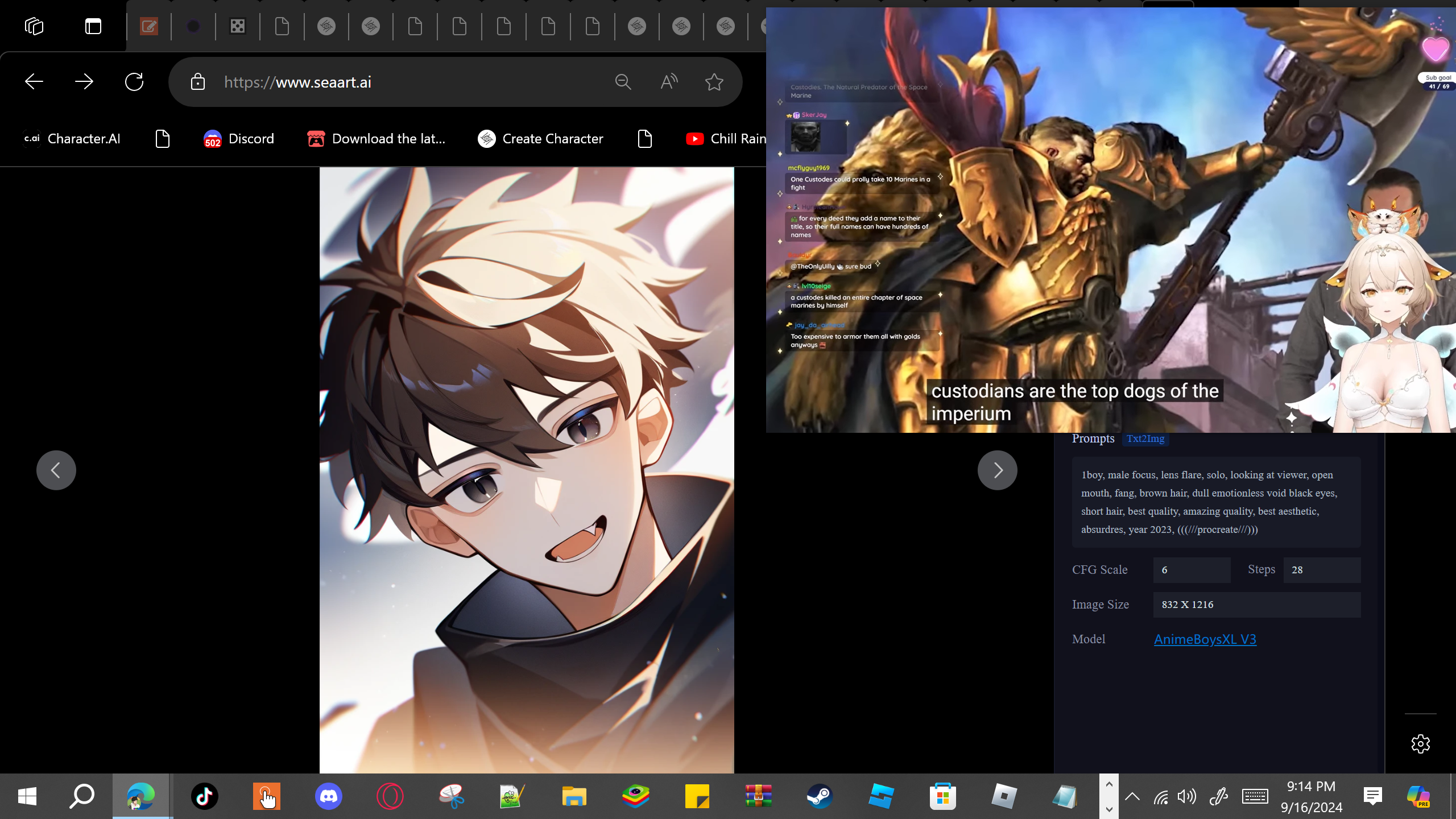Open Windows Search from the taskbar
Image resolution: width=1456 pixels, height=819 pixels.
[x=82, y=796]
